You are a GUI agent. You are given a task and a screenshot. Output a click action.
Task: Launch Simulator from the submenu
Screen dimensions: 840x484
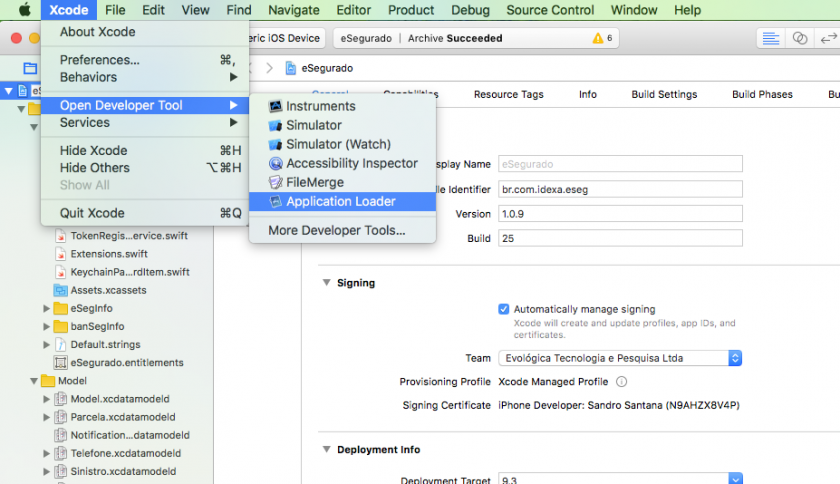point(314,125)
